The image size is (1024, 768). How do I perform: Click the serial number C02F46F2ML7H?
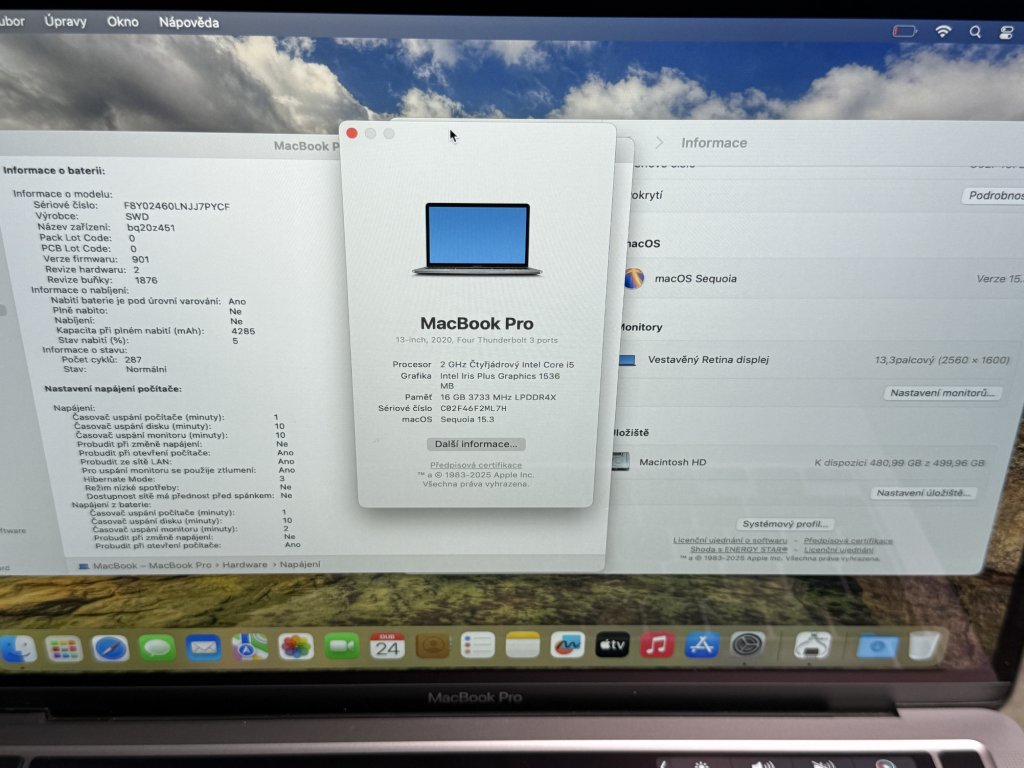tap(473, 408)
